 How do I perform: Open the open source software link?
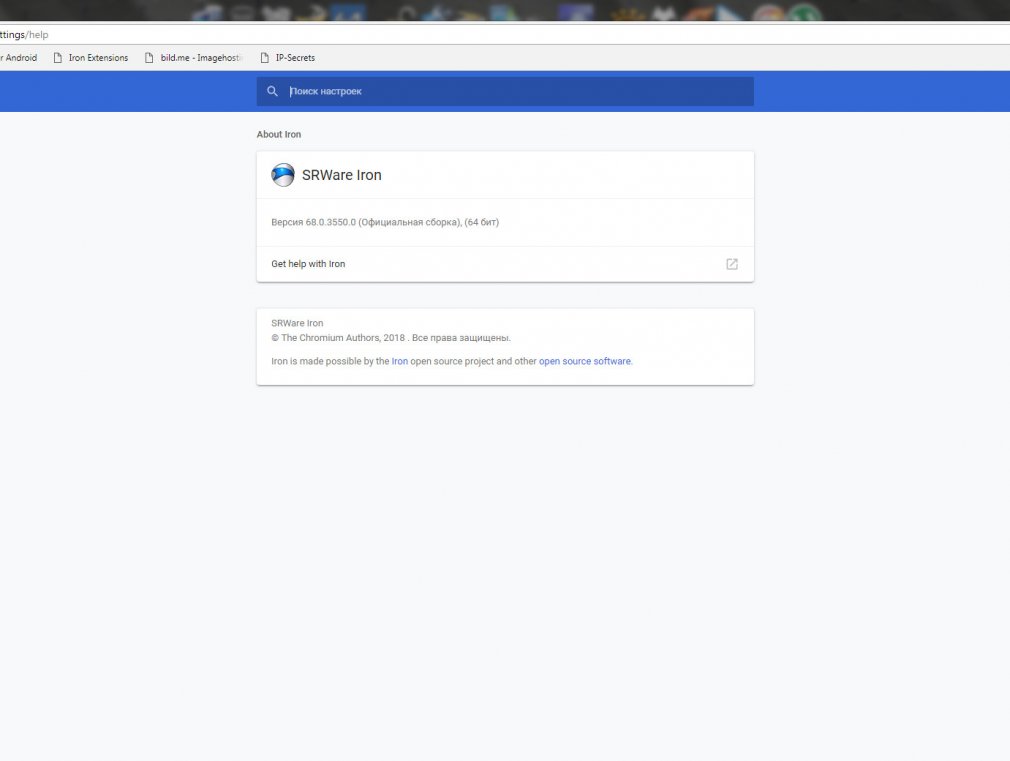coord(585,361)
